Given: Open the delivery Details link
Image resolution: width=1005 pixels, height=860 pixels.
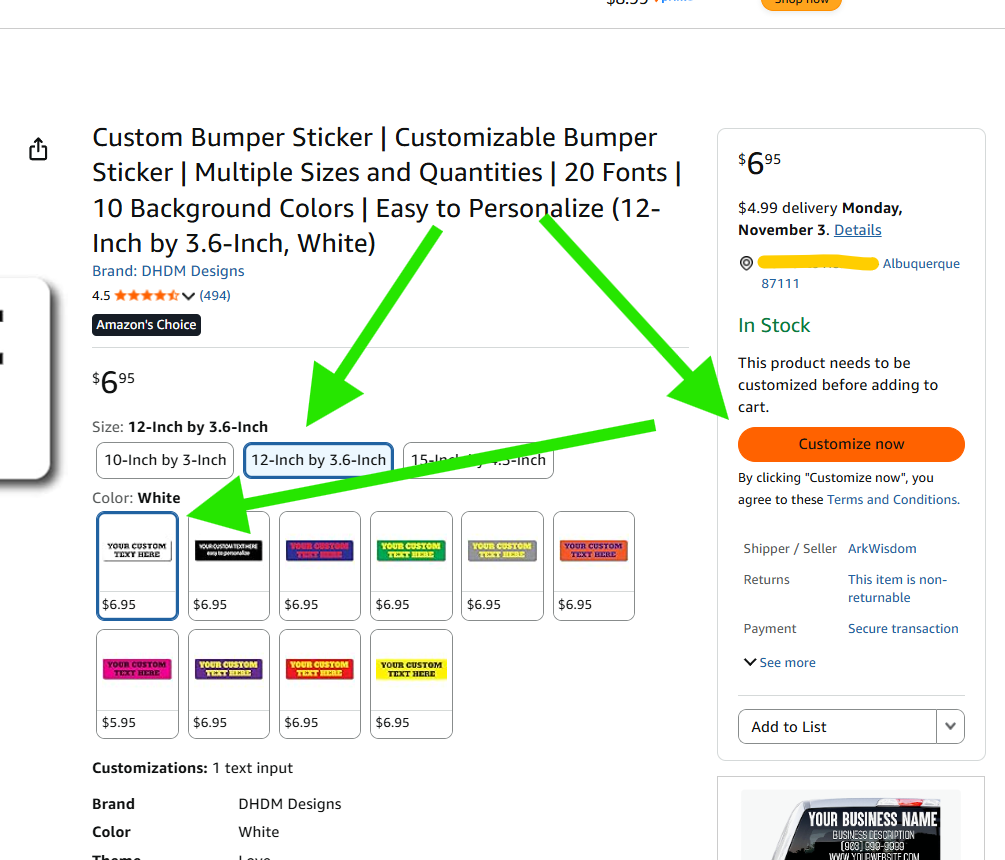Looking at the screenshot, I should pos(858,230).
